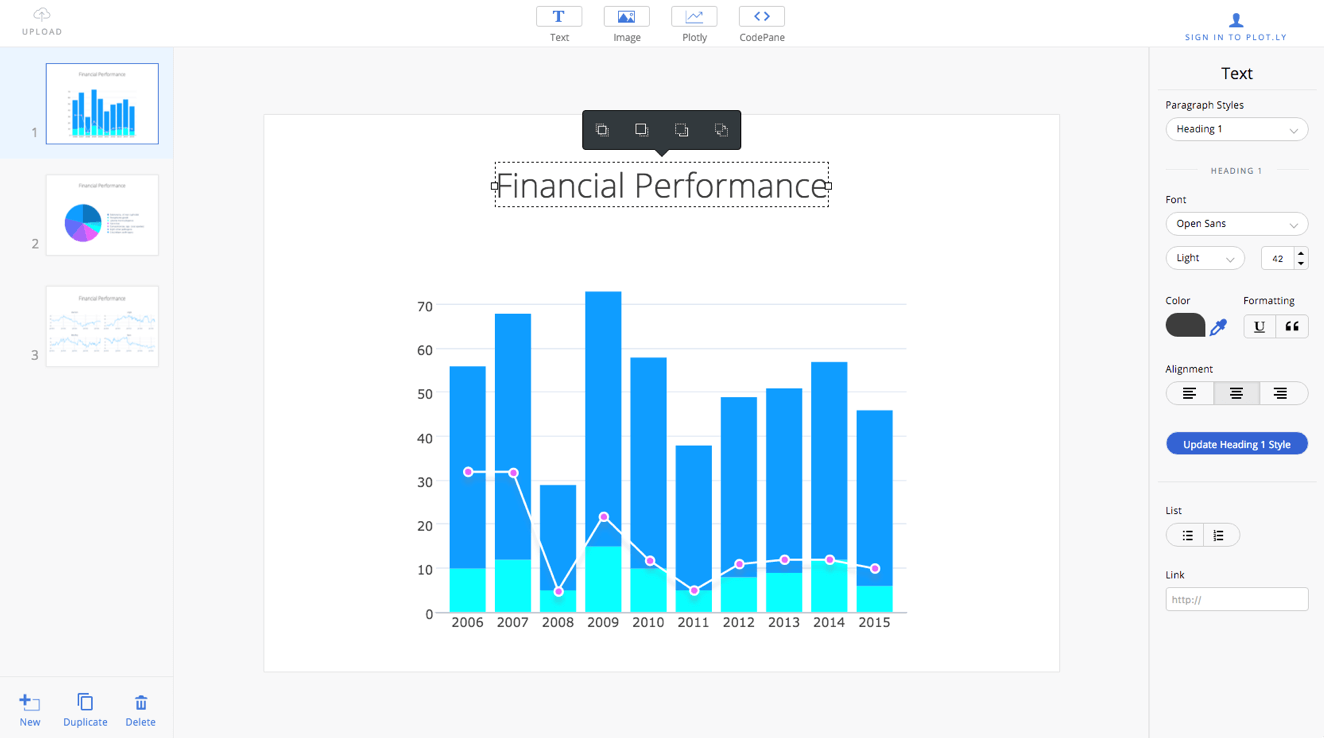Image resolution: width=1324 pixels, height=738 pixels.
Task: Insert a Text element from top toolbar
Action: coord(559,16)
